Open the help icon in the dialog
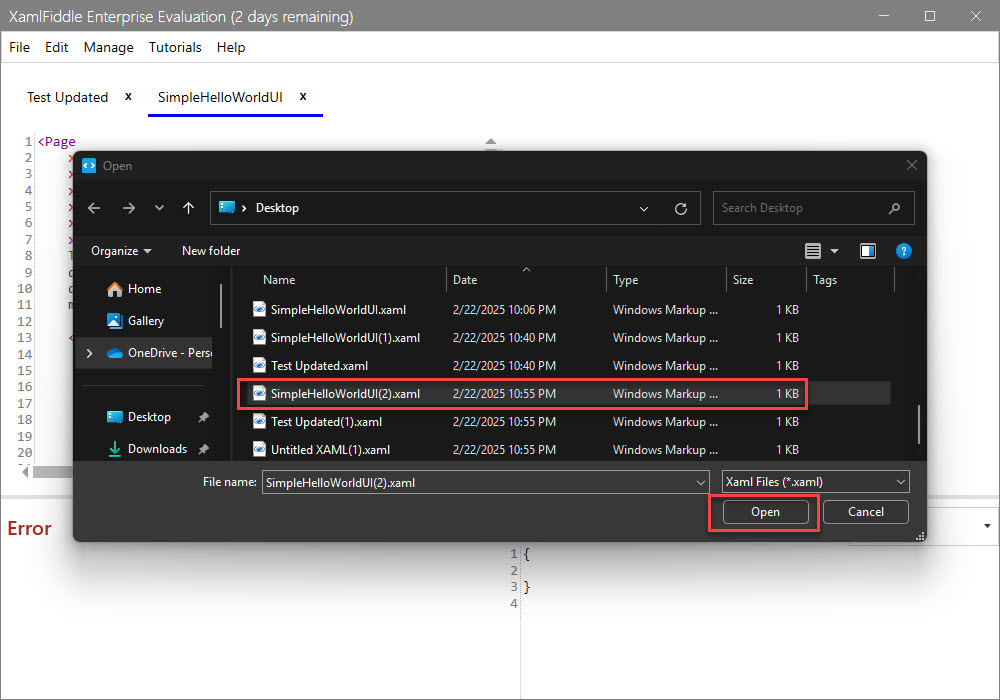This screenshot has height=700, width=1000. point(904,251)
